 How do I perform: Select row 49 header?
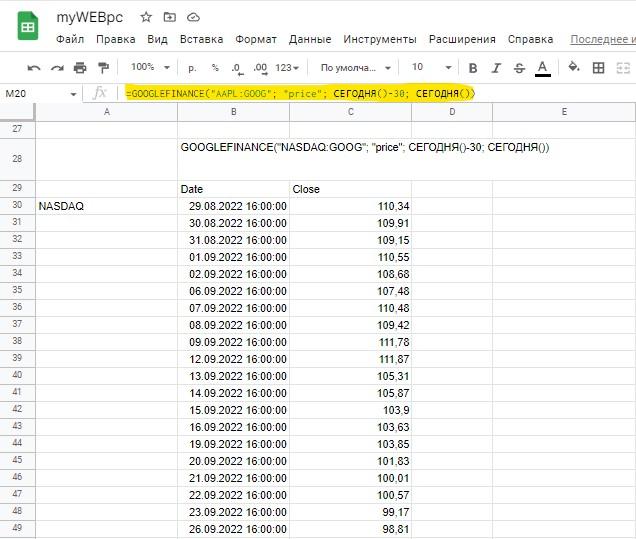[x=17, y=528]
